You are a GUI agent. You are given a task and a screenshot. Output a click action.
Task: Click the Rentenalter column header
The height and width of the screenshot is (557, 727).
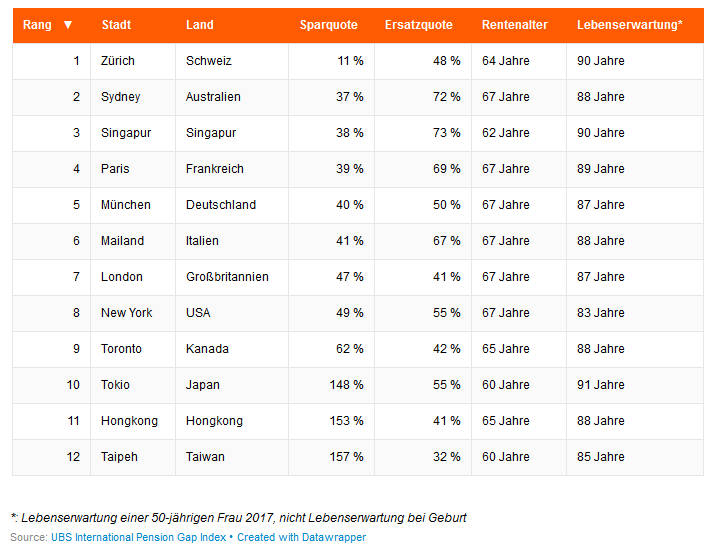(x=515, y=25)
